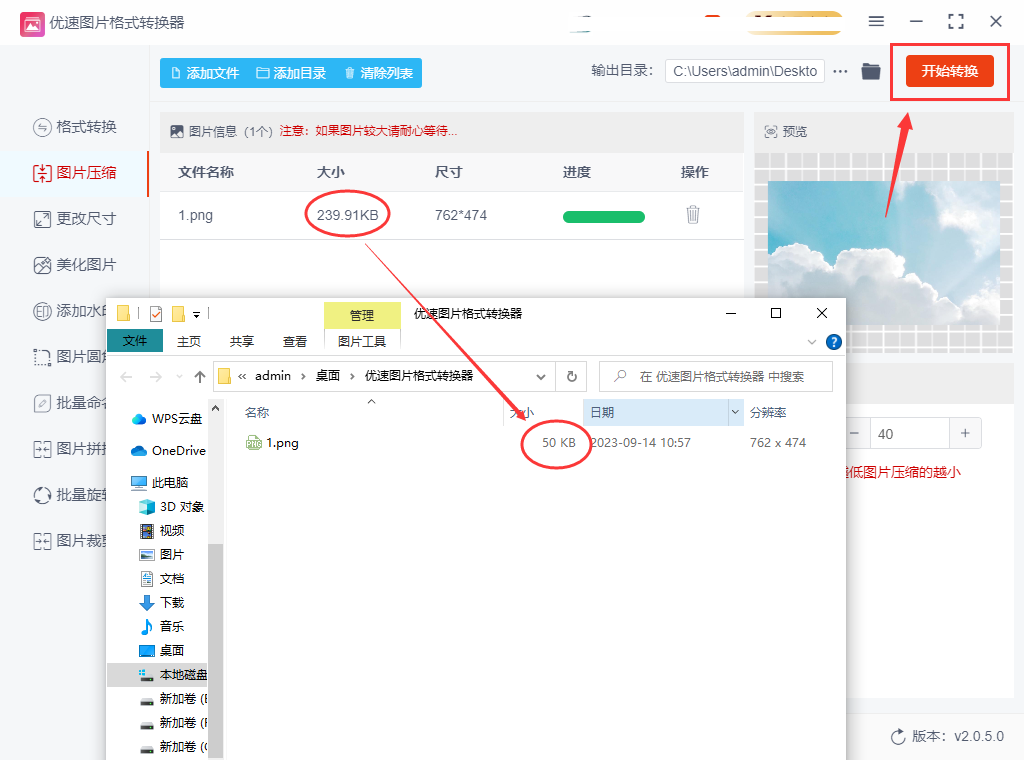The image size is (1024, 760).
Task: Open WPS云盘 in the navigation pane
Action: [167, 419]
